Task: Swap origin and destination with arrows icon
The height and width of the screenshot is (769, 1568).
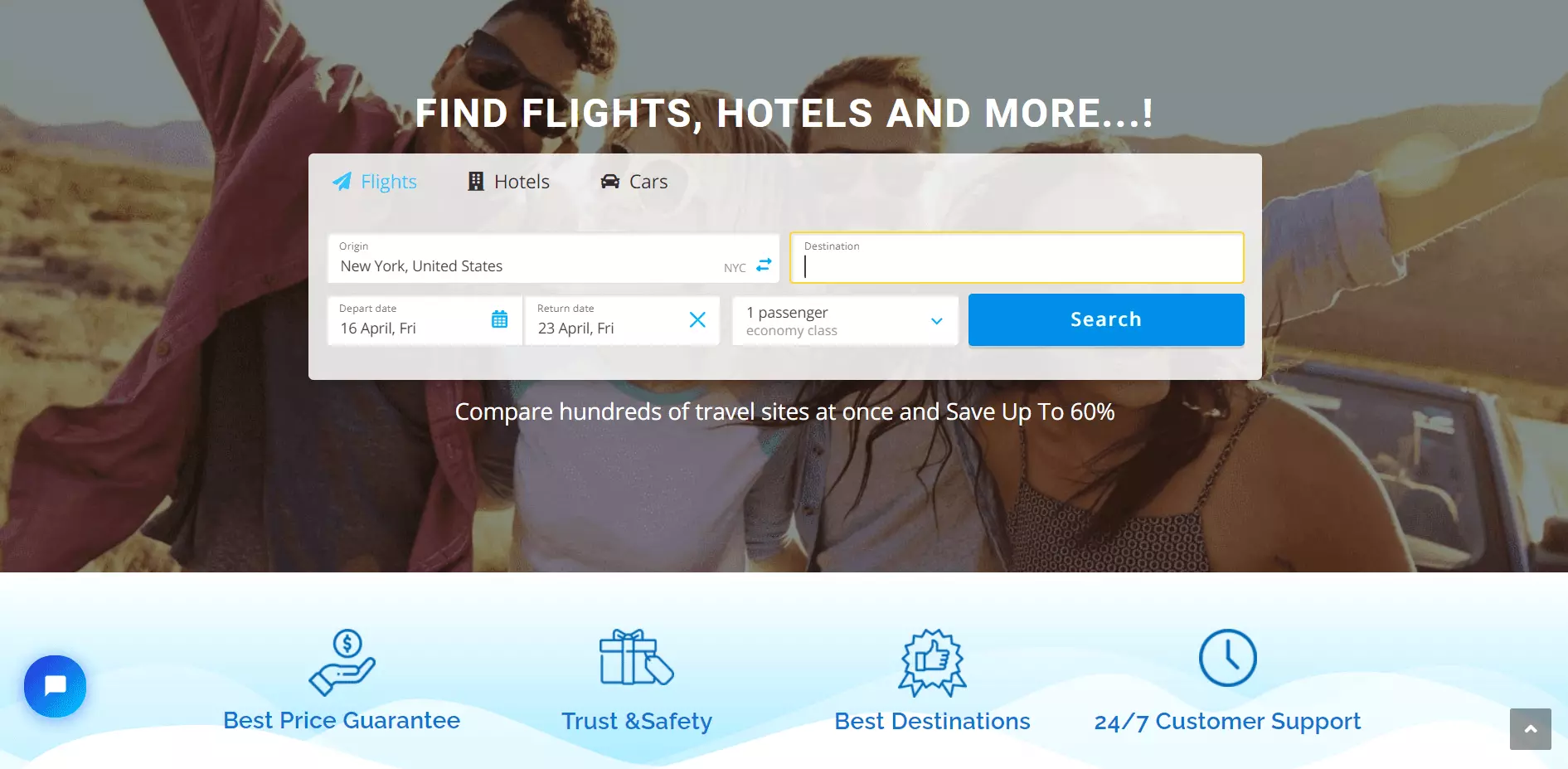Action: 764,265
